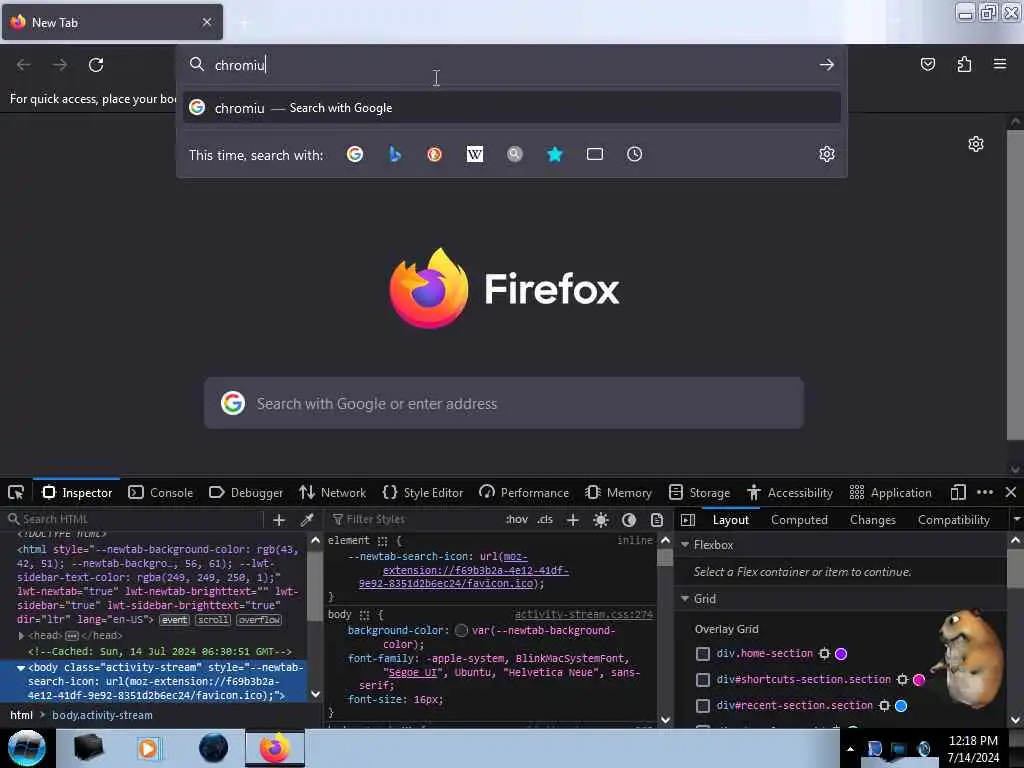Highlight div.home-section node target icon
The image size is (1024, 768).
824,654
